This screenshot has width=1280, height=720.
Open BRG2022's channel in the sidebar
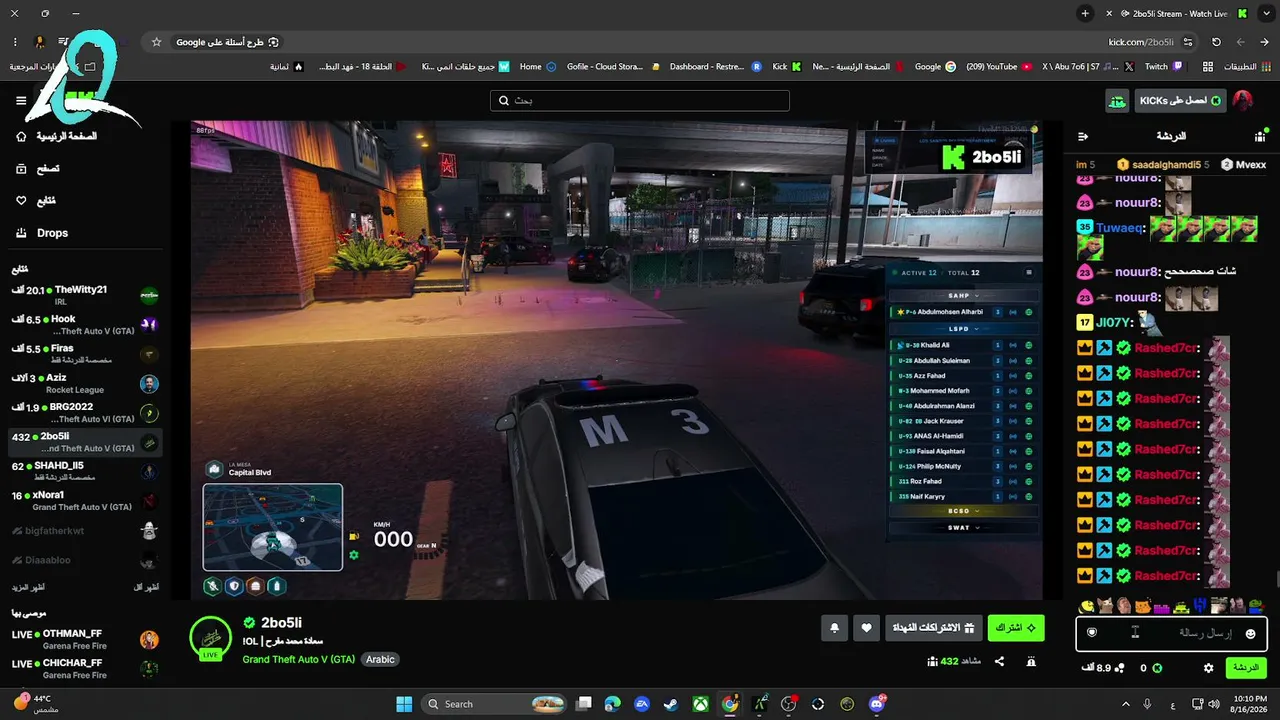click(85, 413)
